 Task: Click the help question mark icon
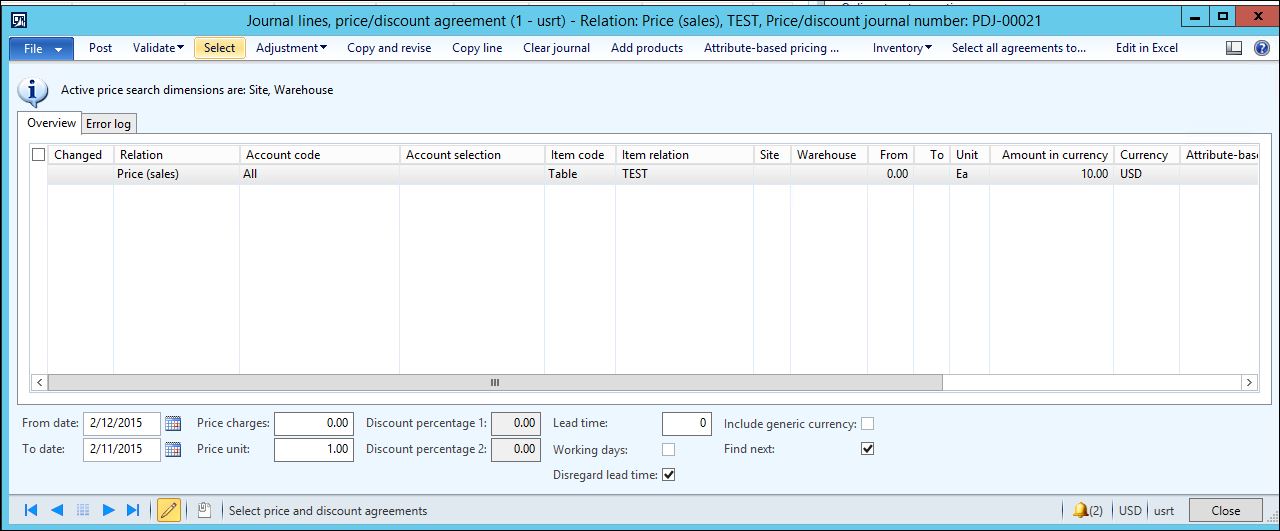point(1261,48)
